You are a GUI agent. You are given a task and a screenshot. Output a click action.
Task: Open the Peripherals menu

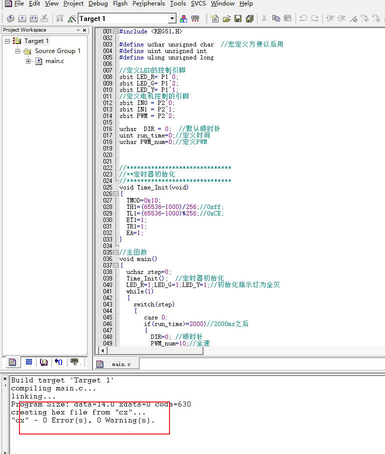(x=149, y=4)
